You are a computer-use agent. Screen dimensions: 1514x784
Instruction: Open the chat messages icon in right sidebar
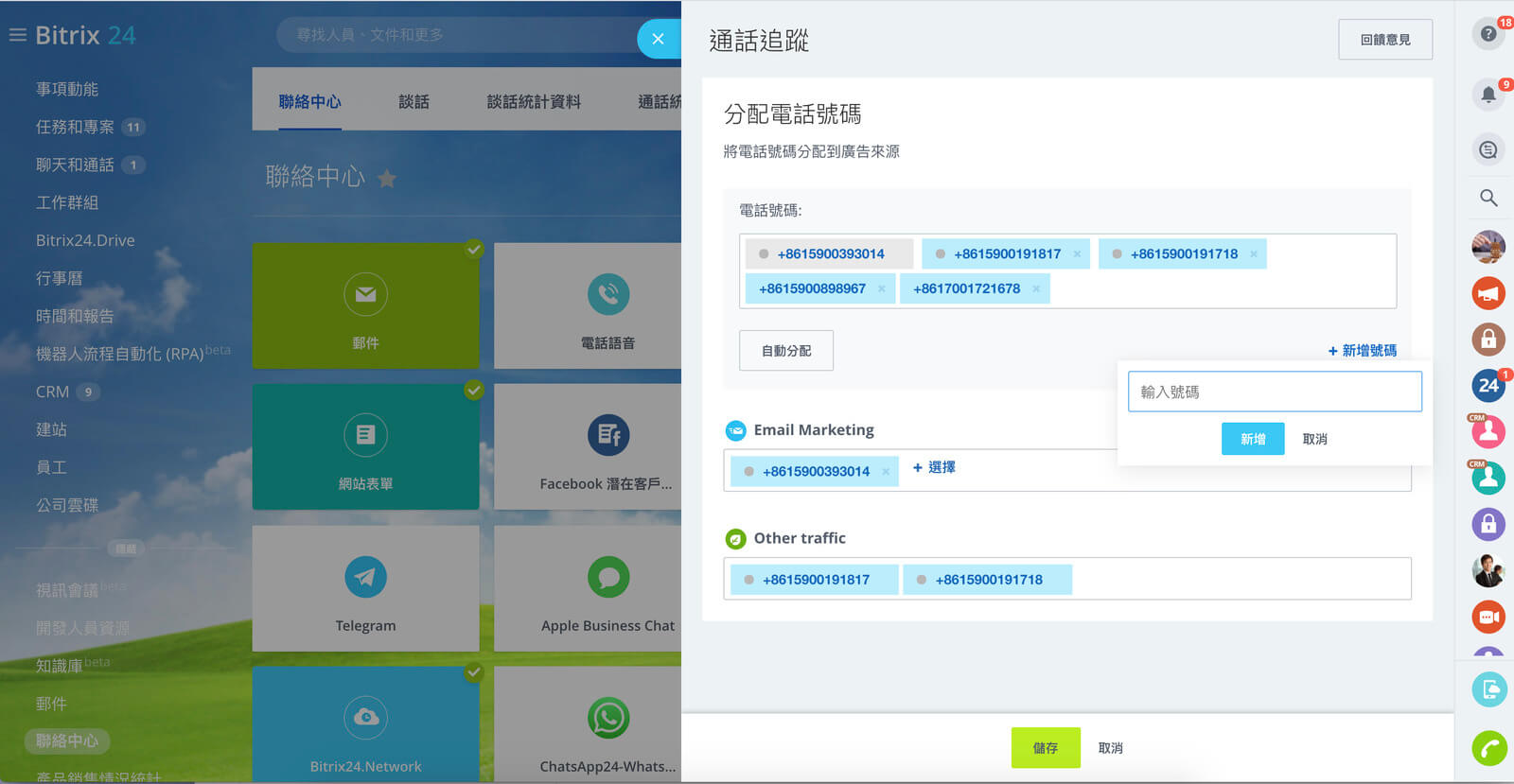[1488, 149]
